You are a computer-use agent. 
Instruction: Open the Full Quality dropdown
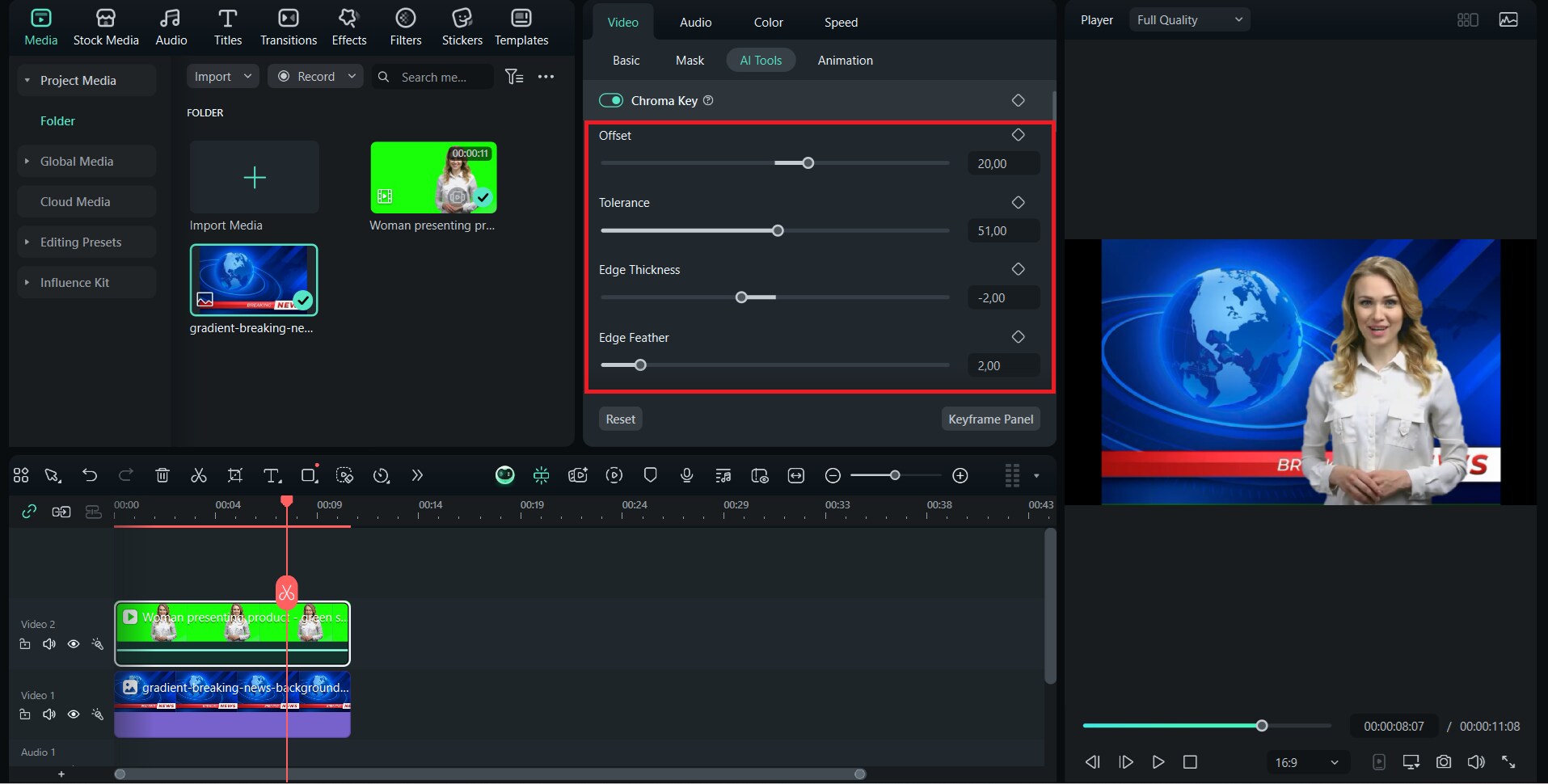coord(1189,19)
